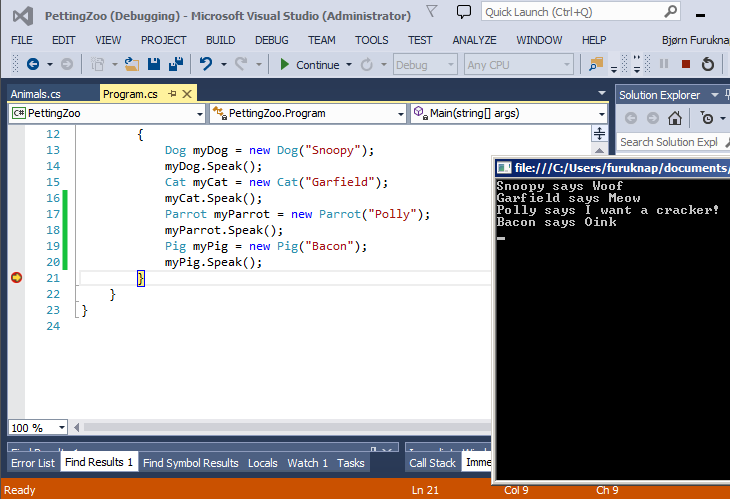
Task: Open the Continue button dropdown arrow
Action: (x=349, y=65)
